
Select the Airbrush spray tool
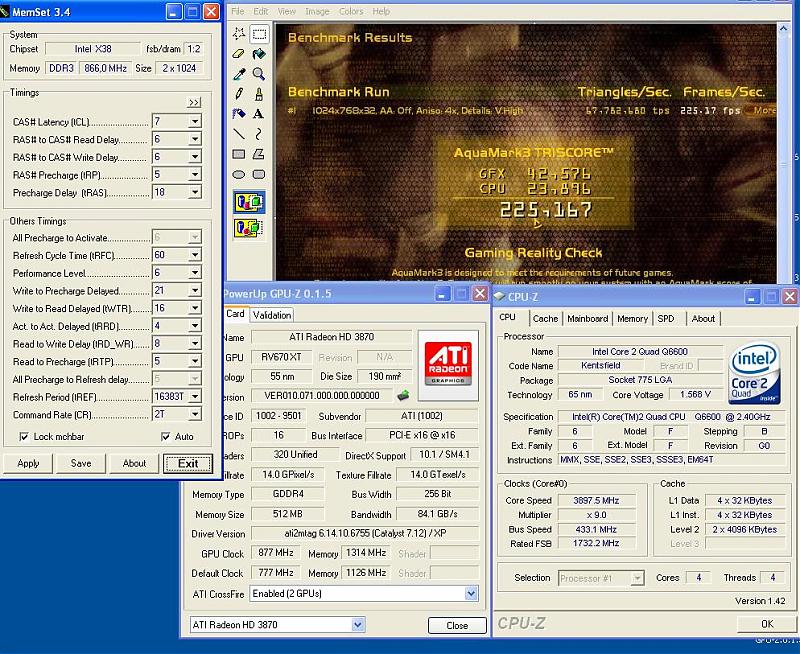click(239, 114)
